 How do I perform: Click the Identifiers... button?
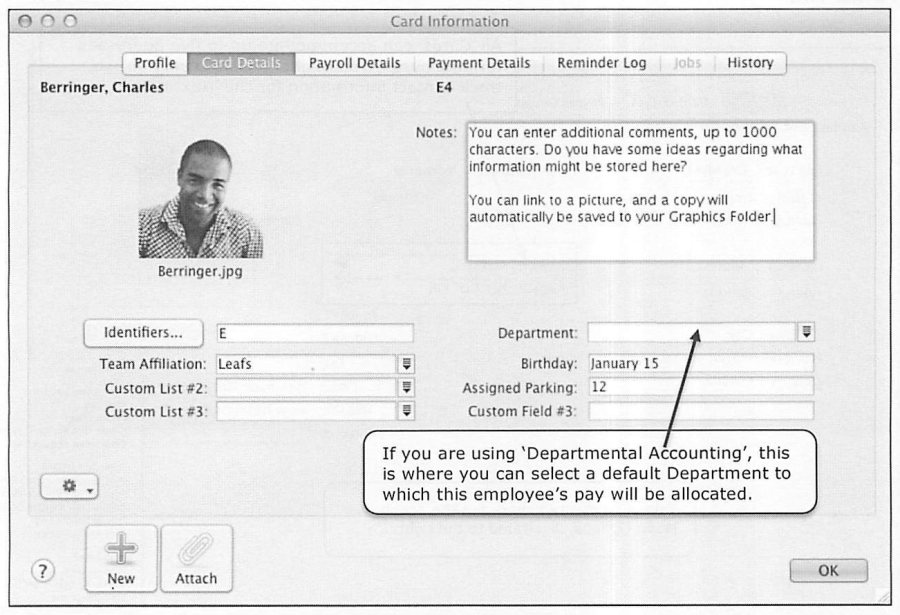[143, 333]
